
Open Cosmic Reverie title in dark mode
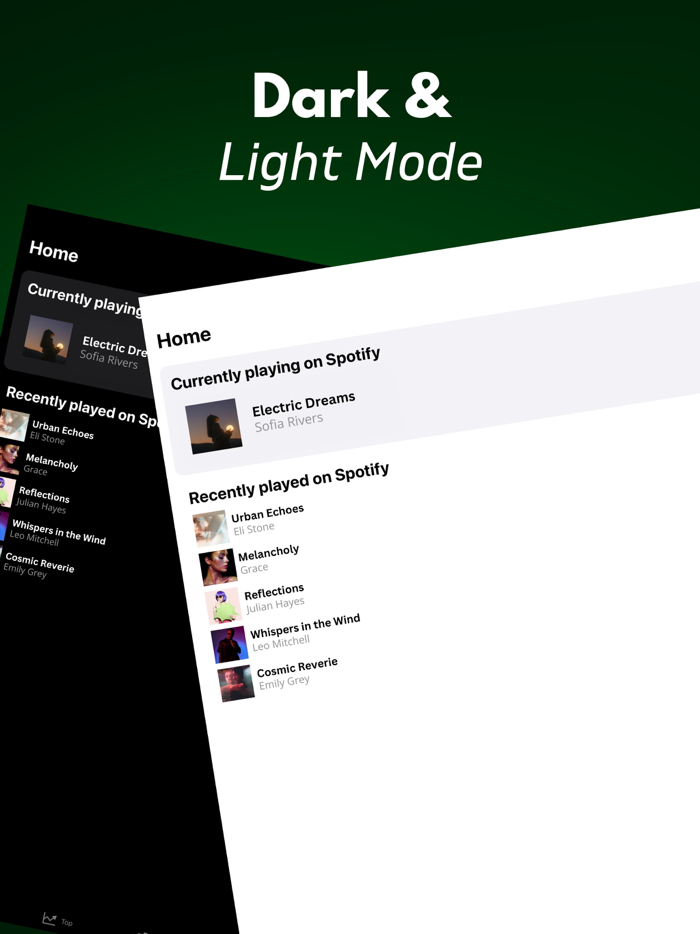click(x=40, y=562)
